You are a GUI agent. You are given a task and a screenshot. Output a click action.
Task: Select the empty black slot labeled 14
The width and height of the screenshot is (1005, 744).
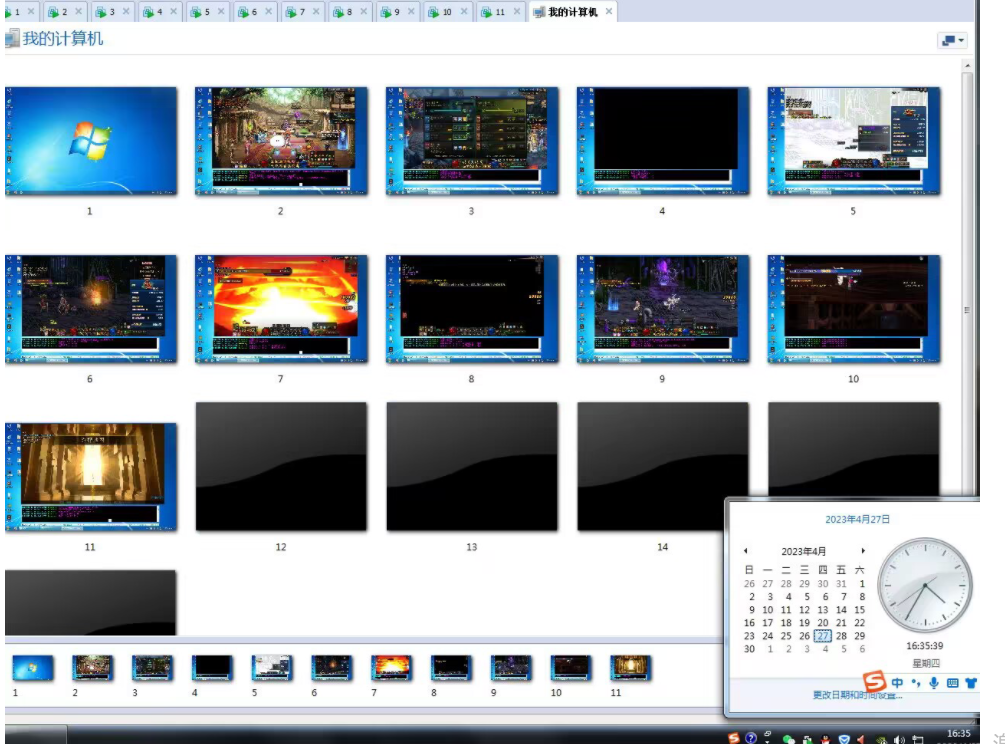click(x=663, y=467)
